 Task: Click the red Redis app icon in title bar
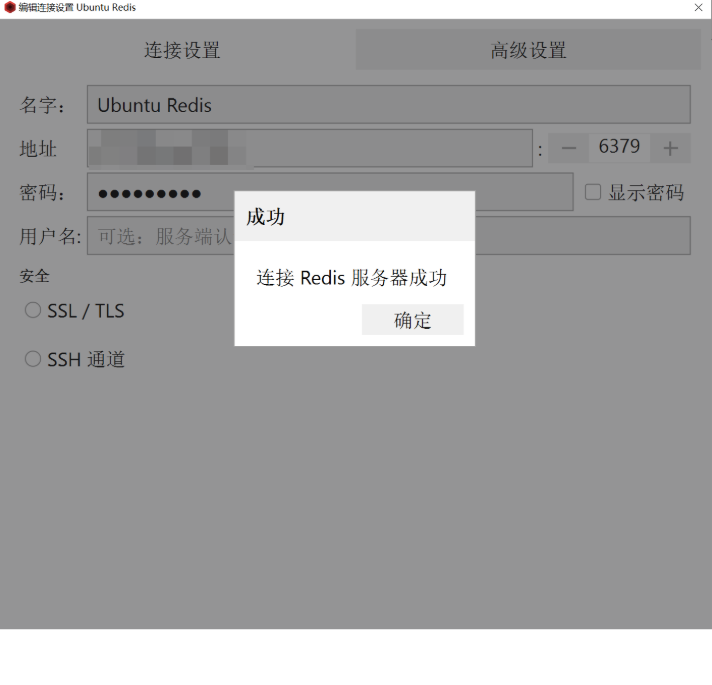point(9,8)
